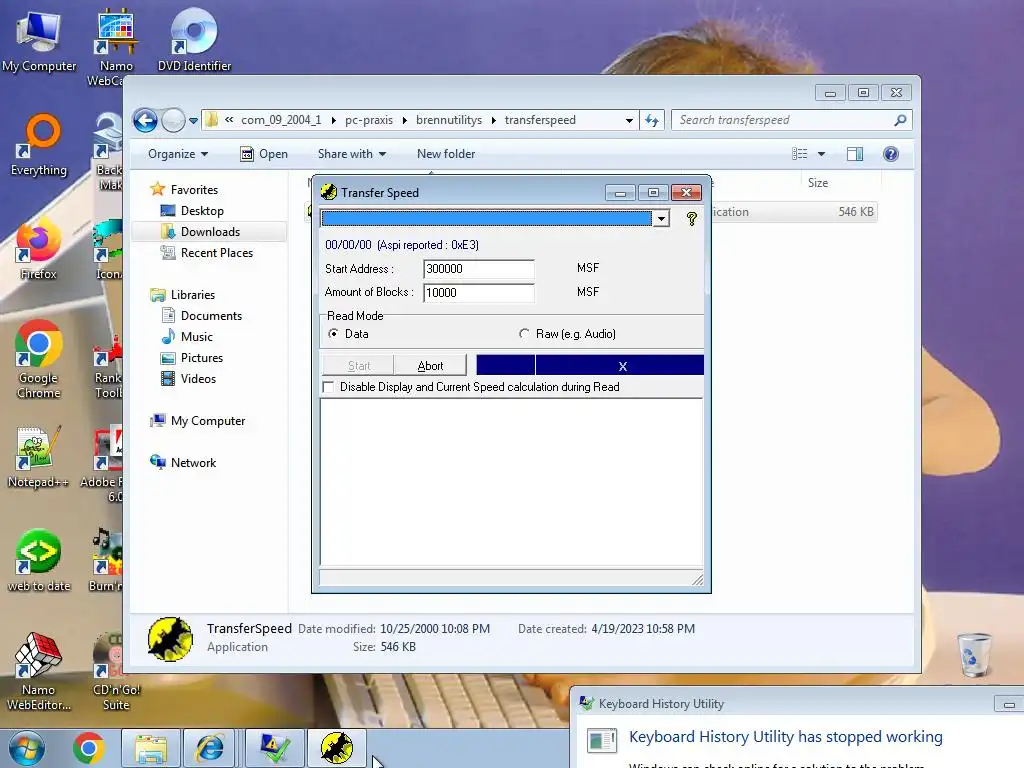
Task: Open recent locations dropdown arrow
Action: 193,121
